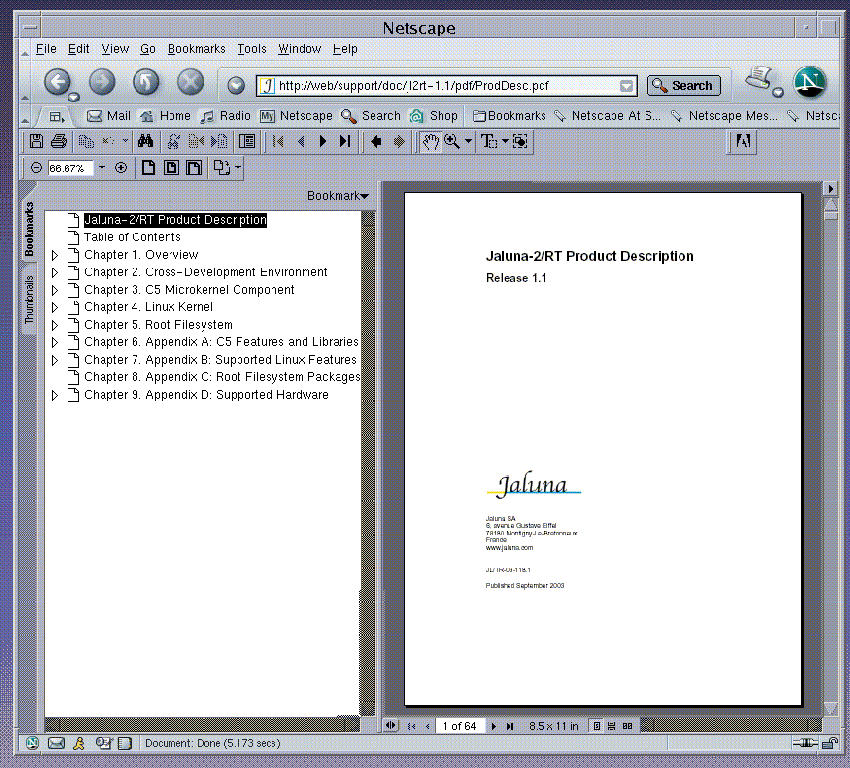Open the Tools menu
This screenshot has width=850, height=768.
pyautogui.click(x=252, y=49)
